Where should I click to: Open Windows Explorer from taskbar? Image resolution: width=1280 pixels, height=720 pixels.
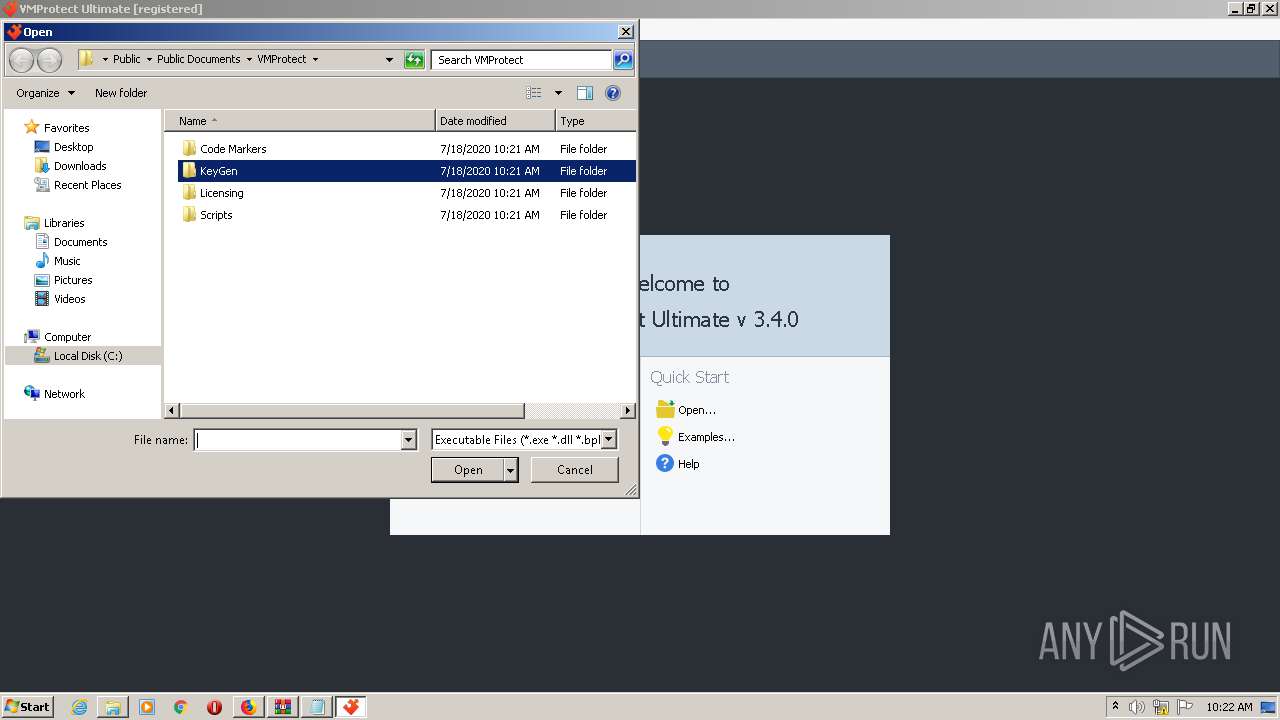point(113,707)
